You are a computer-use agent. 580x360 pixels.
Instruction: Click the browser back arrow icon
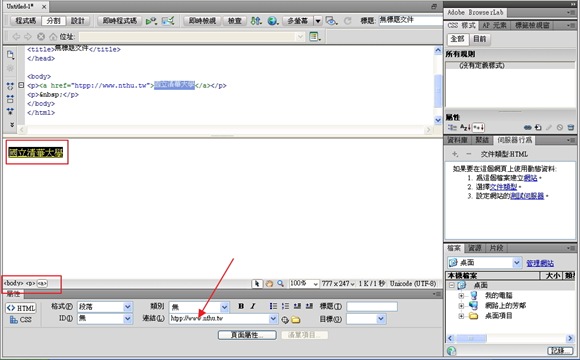[x=16, y=37]
